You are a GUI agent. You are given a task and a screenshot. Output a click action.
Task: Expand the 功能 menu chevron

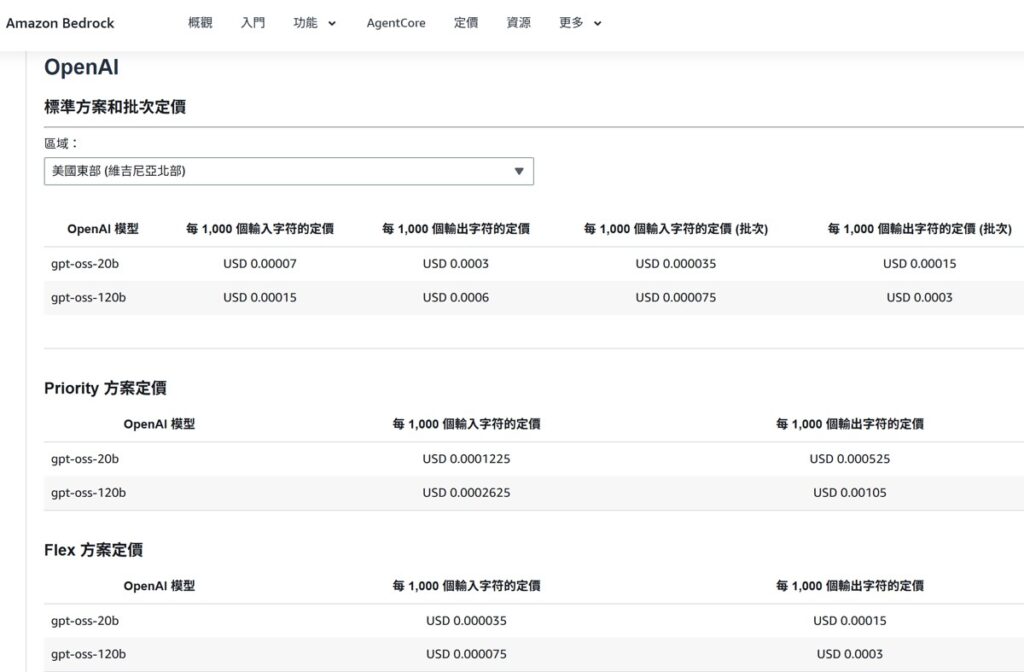tap(332, 24)
